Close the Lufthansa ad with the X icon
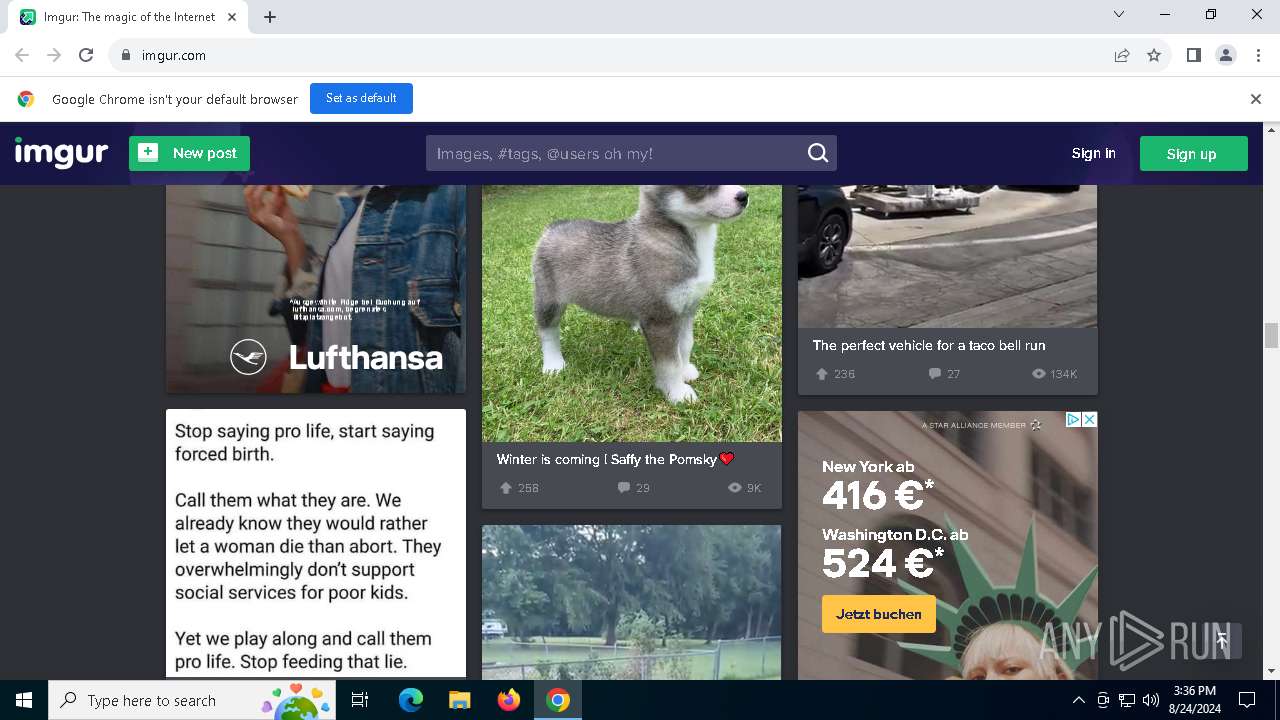The image size is (1280, 720). (x=1090, y=420)
